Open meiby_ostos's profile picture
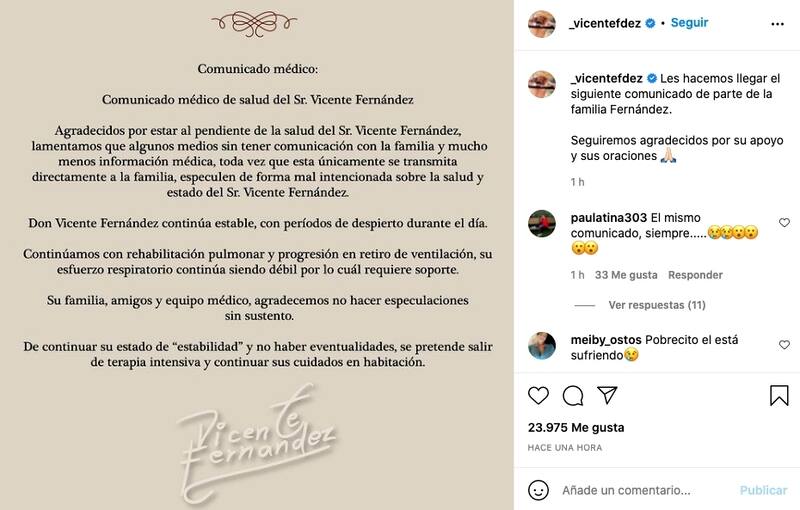Viewport: 800px width, 510px height. (x=541, y=346)
